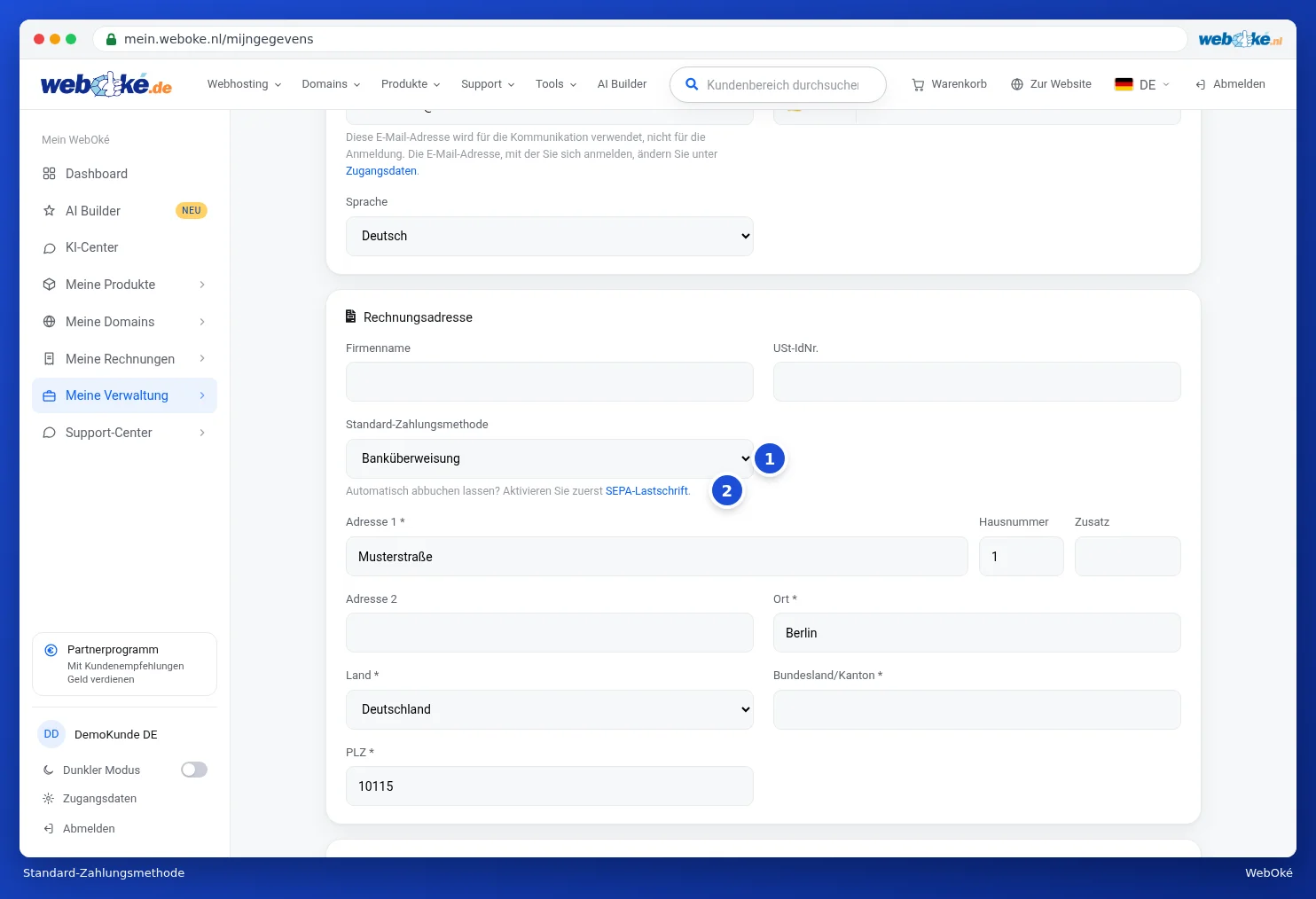Click the WebOké.de logo
Screen dimensions: 1316x899
(x=106, y=84)
